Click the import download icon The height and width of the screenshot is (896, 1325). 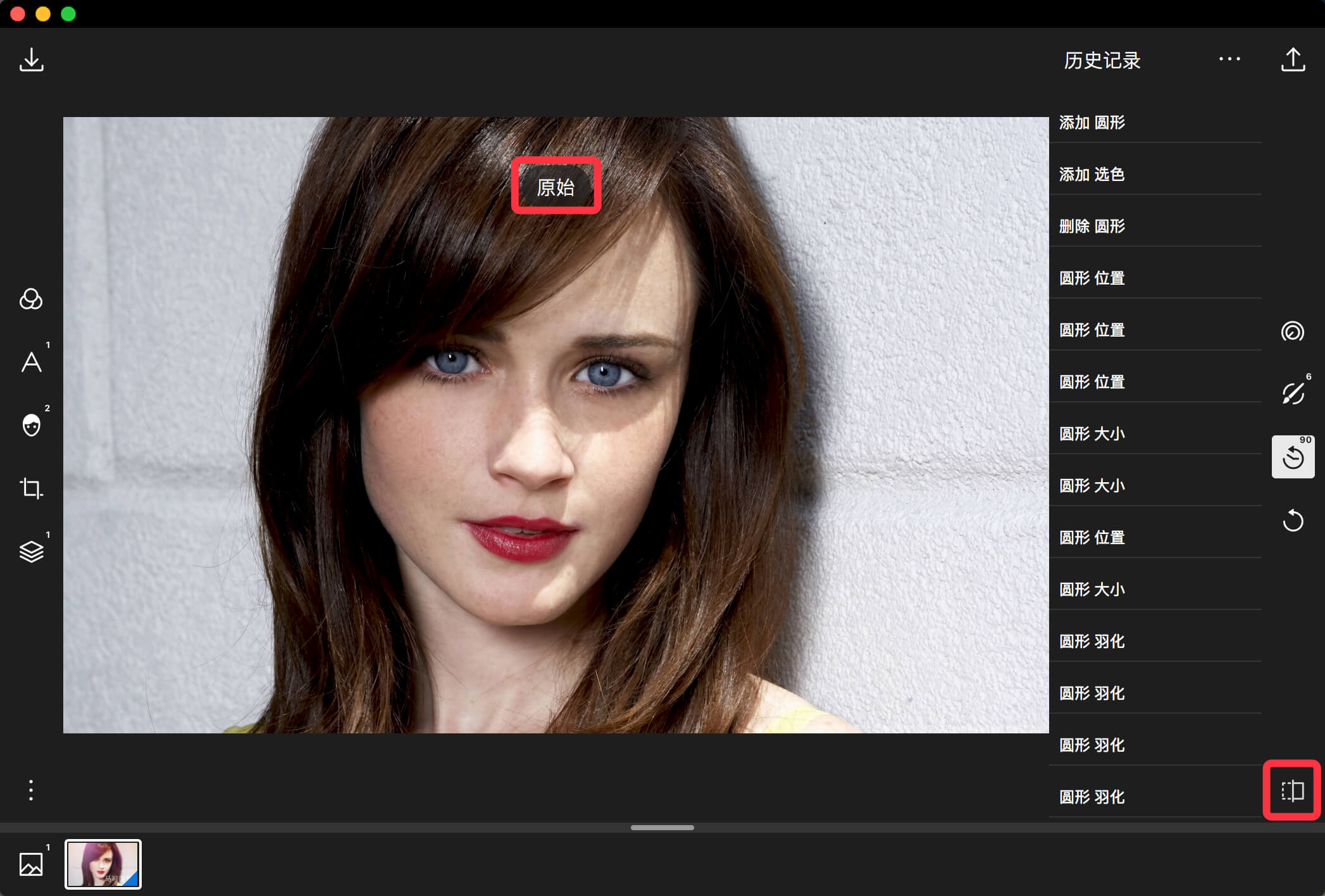(x=31, y=60)
